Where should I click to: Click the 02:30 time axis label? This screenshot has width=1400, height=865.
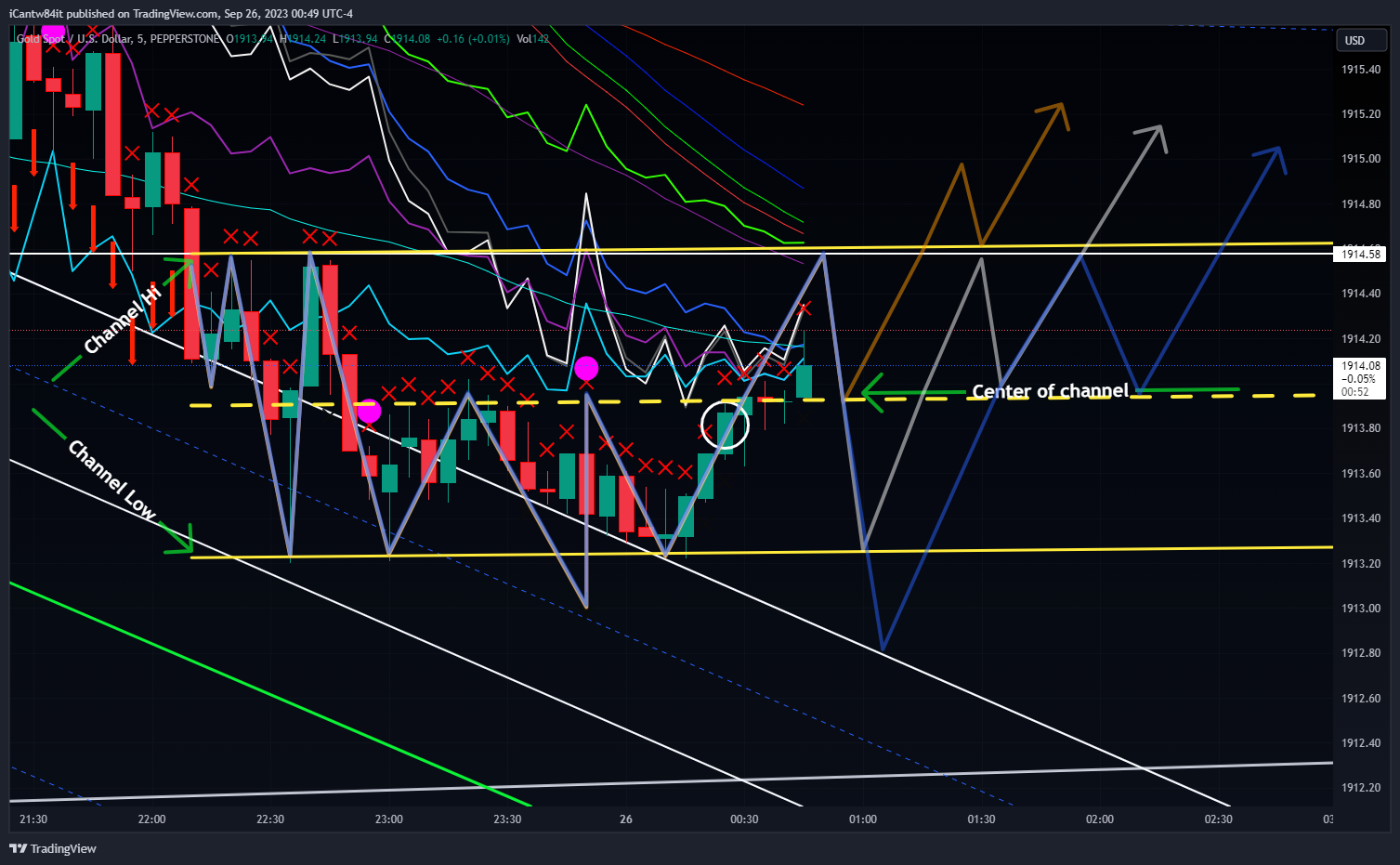click(x=1219, y=819)
